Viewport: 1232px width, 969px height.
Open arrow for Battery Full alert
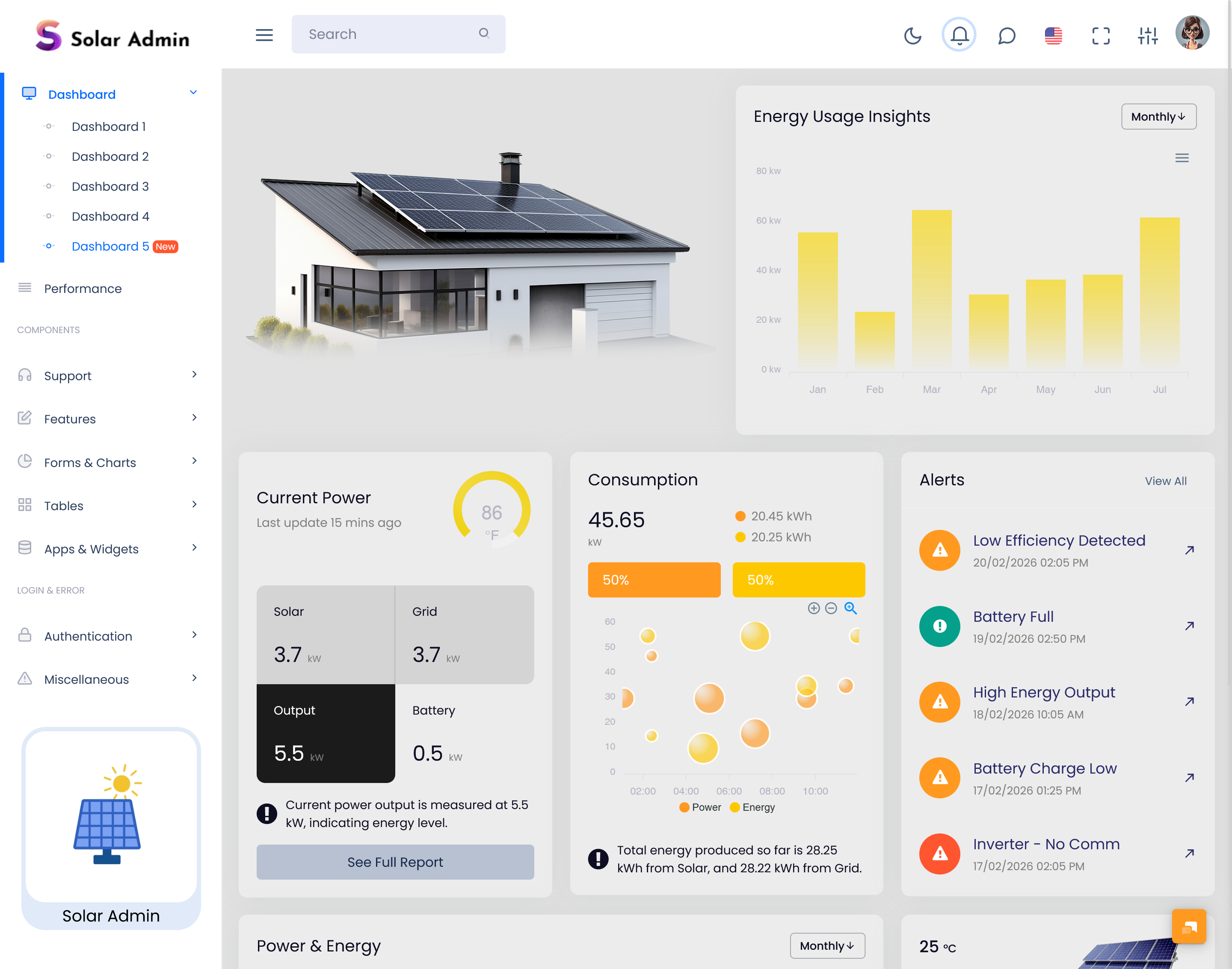pyautogui.click(x=1190, y=626)
